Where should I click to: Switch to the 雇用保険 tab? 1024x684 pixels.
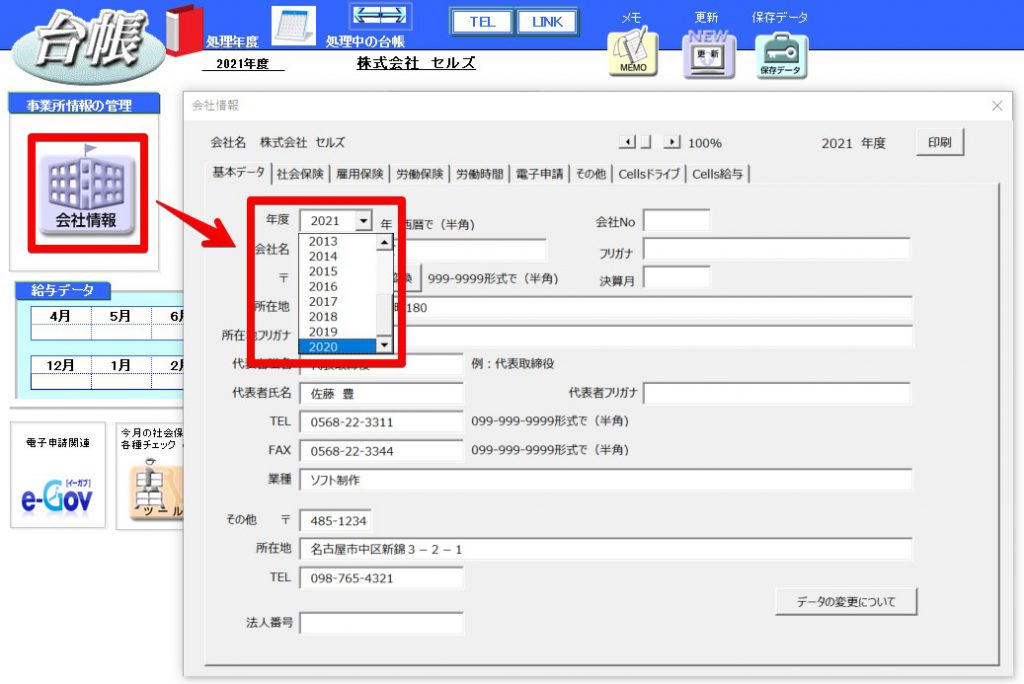[360, 174]
